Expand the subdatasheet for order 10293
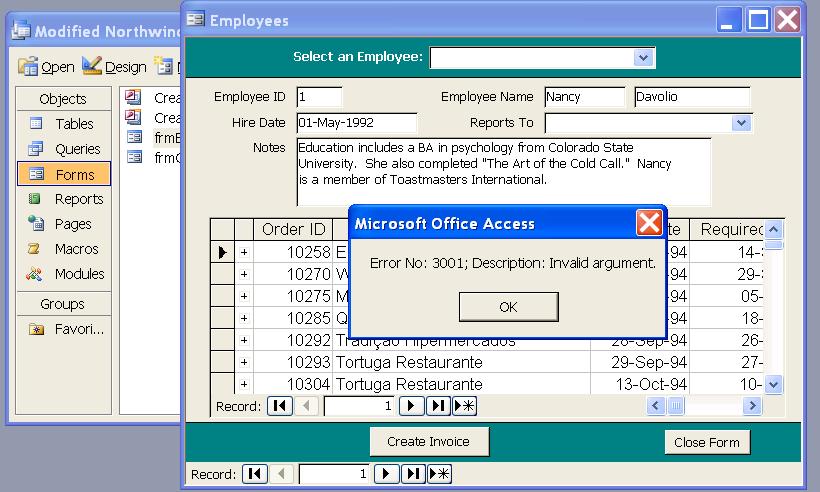 244,362
